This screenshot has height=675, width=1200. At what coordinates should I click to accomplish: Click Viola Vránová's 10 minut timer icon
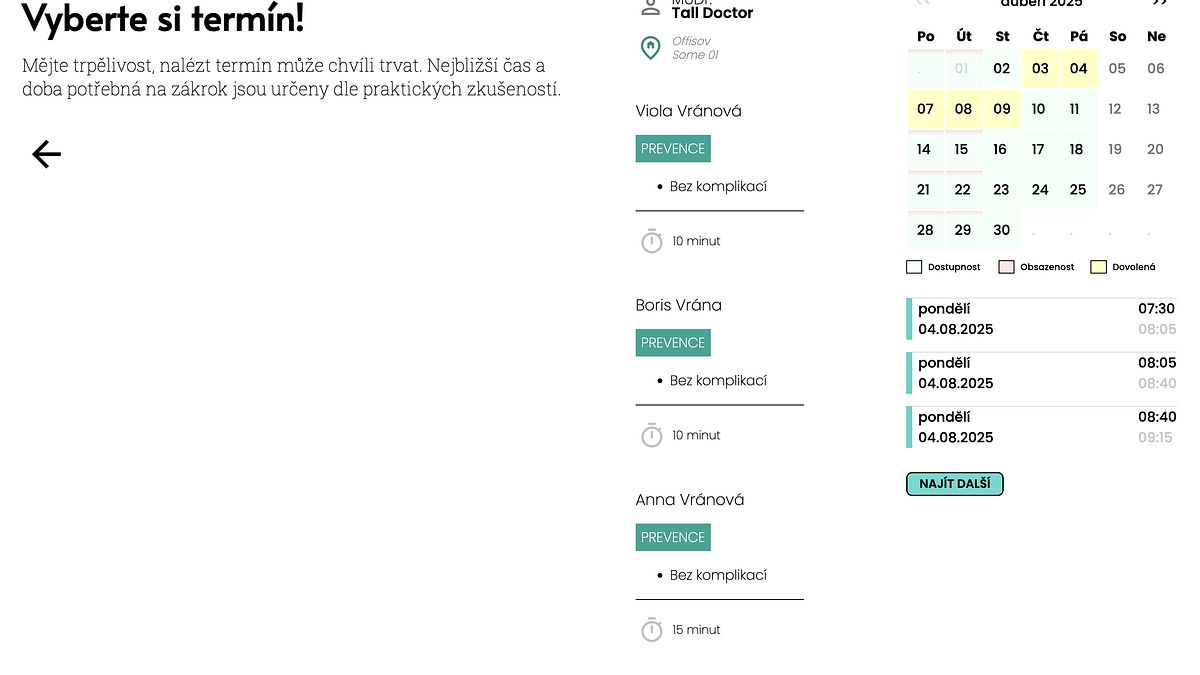(x=652, y=241)
